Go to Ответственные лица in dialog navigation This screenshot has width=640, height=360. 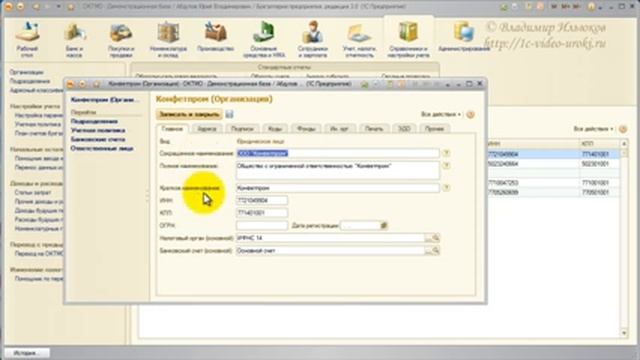pyautogui.click(x=102, y=149)
